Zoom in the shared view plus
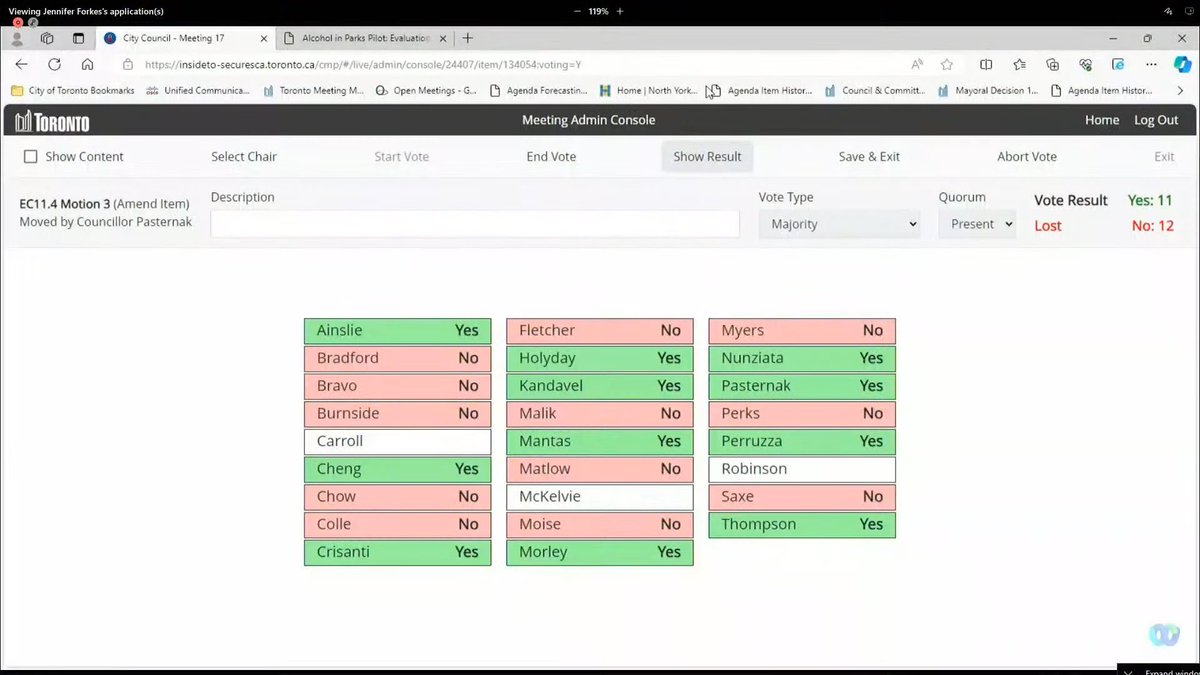Image resolution: width=1200 pixels, height=675 pixels. [620, 11]
